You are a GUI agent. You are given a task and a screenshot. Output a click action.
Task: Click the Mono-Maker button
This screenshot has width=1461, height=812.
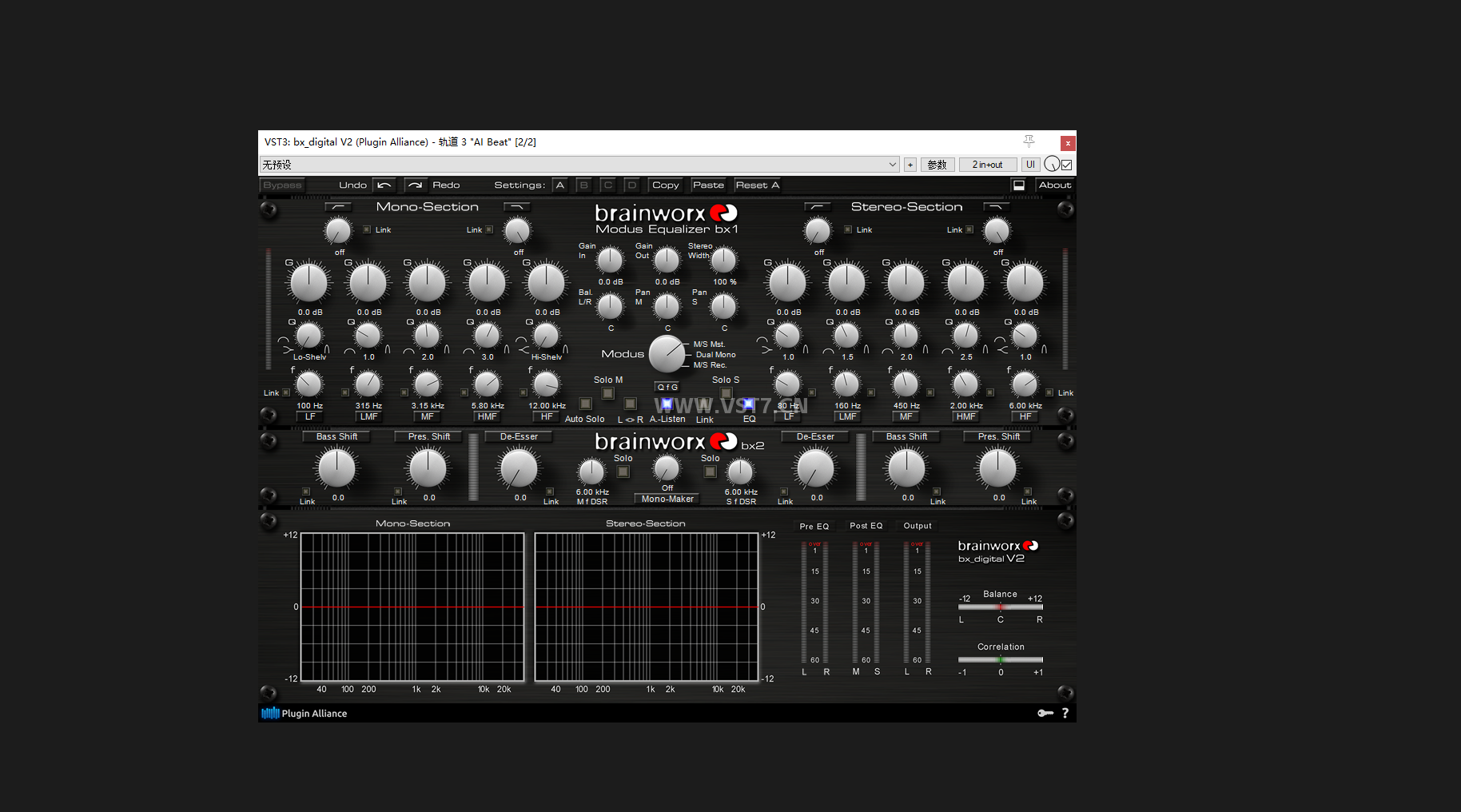click(667, 499)
